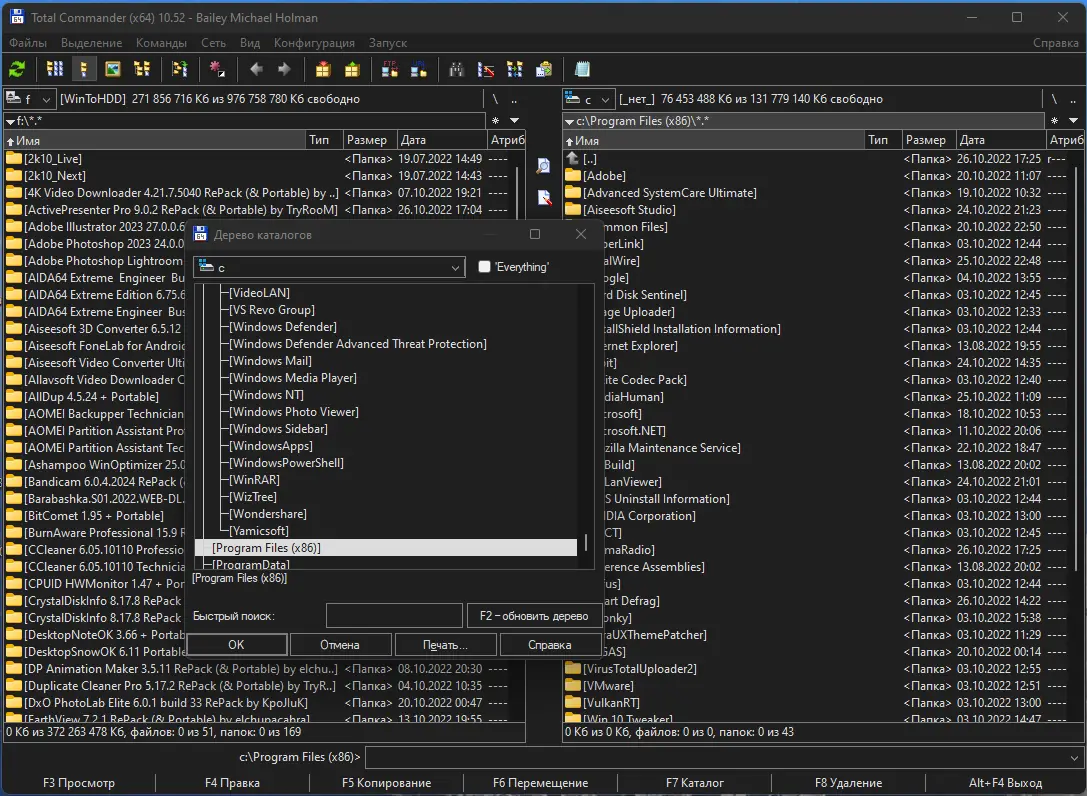The image size is (1087, 796).
Task: Click the go forward arrow icon
Action: tap(284, 69)
